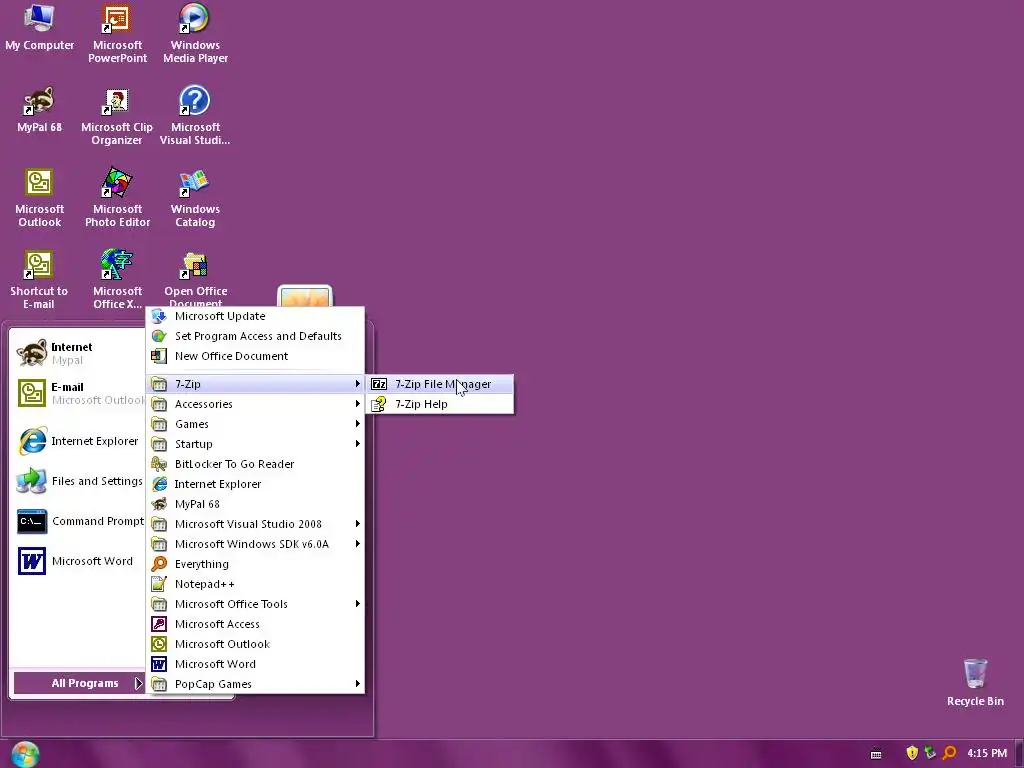Screen dimensions: 1024x768
Task: Launch MyPal 68 from programs menu
Action: [256, 504]
